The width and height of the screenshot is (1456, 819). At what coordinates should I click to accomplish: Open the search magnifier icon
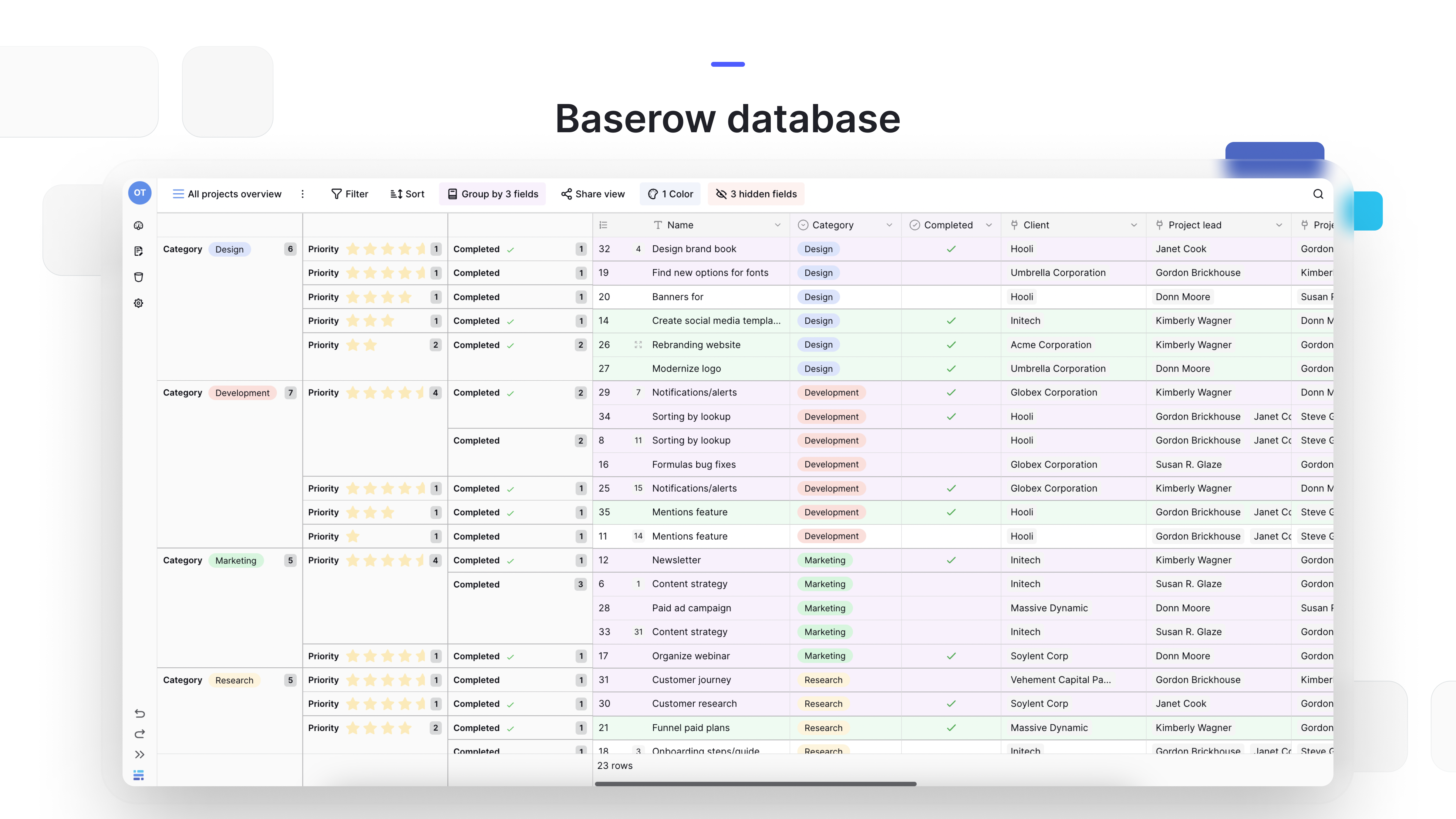pyautogui.click(x=1318, y=194)
